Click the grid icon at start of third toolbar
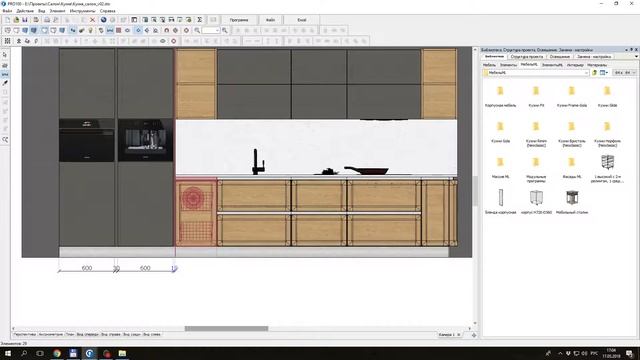The width and height of the screenshot is (640, 360). (x=7, y=41)
